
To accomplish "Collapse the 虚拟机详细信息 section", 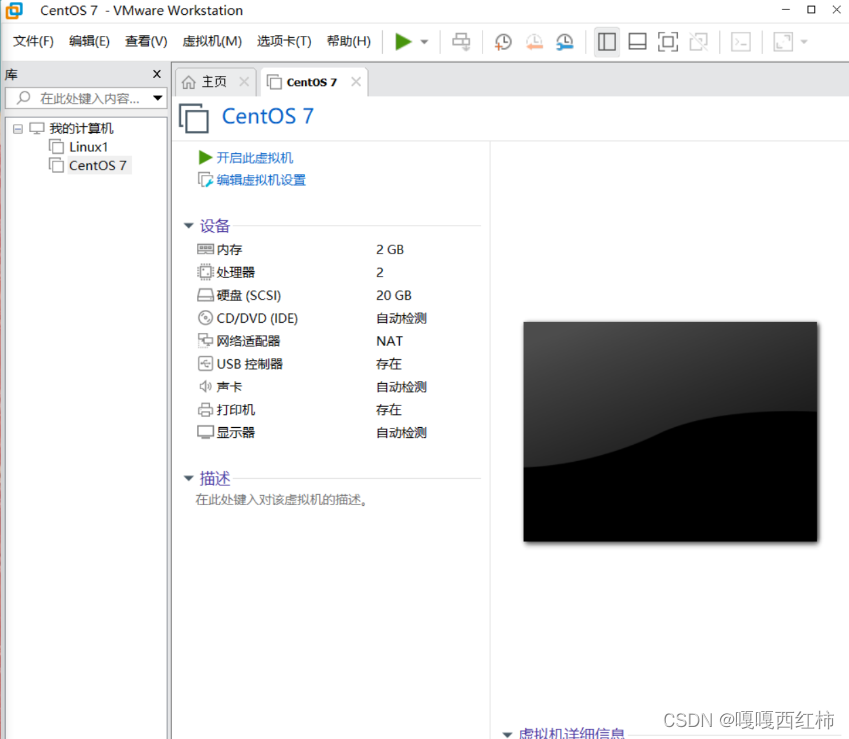I will click(x=507, y=734).
